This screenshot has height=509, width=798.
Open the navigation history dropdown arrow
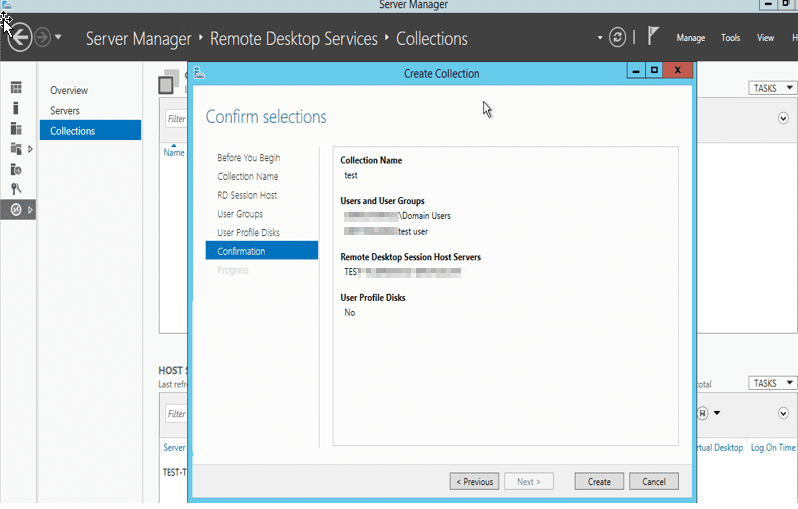click(58, 38)
